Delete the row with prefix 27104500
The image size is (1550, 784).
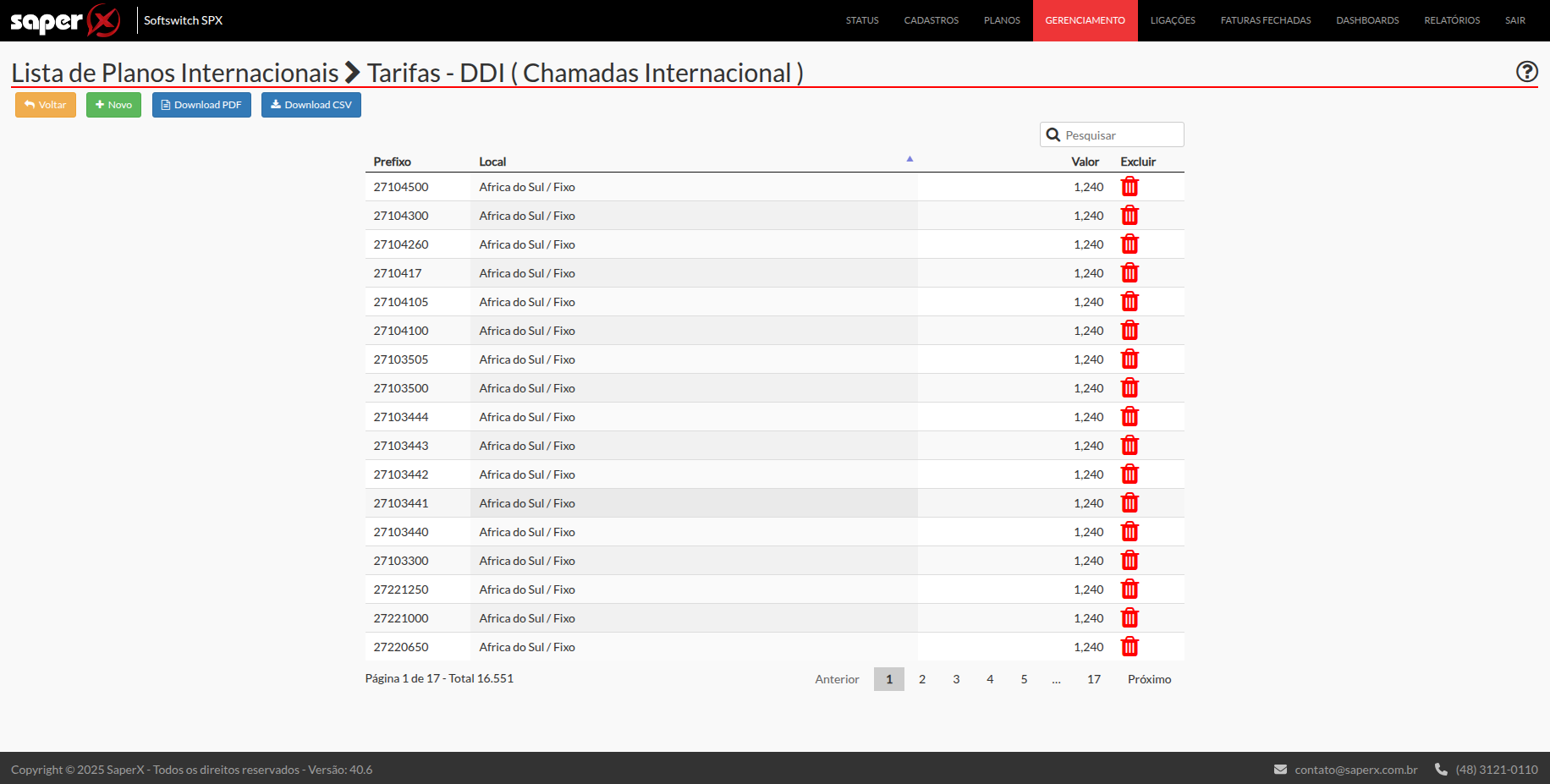pyautogui.click(x=1130, y=187)
